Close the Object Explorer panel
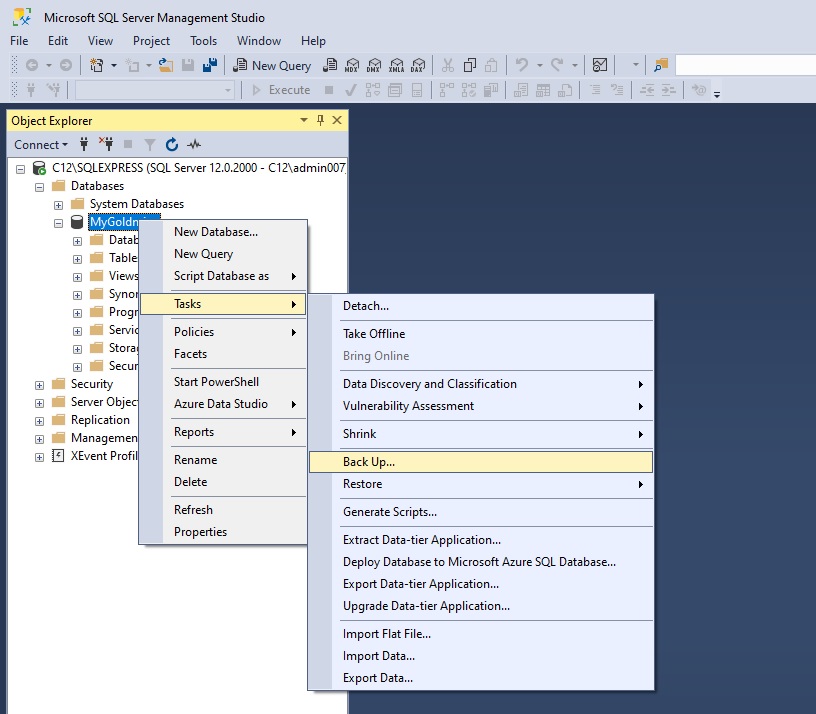The width and height of the screenshot is (816, 714). tap(337, 121)
